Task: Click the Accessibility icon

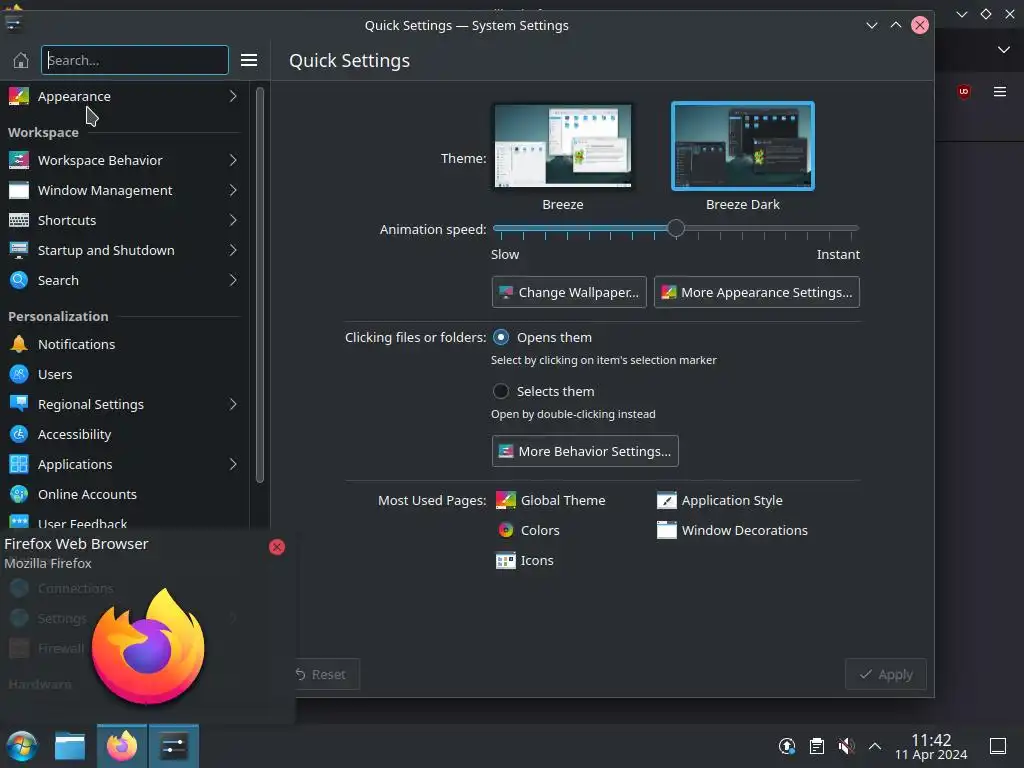Action: pyautogui.click(x=18, y=434)
